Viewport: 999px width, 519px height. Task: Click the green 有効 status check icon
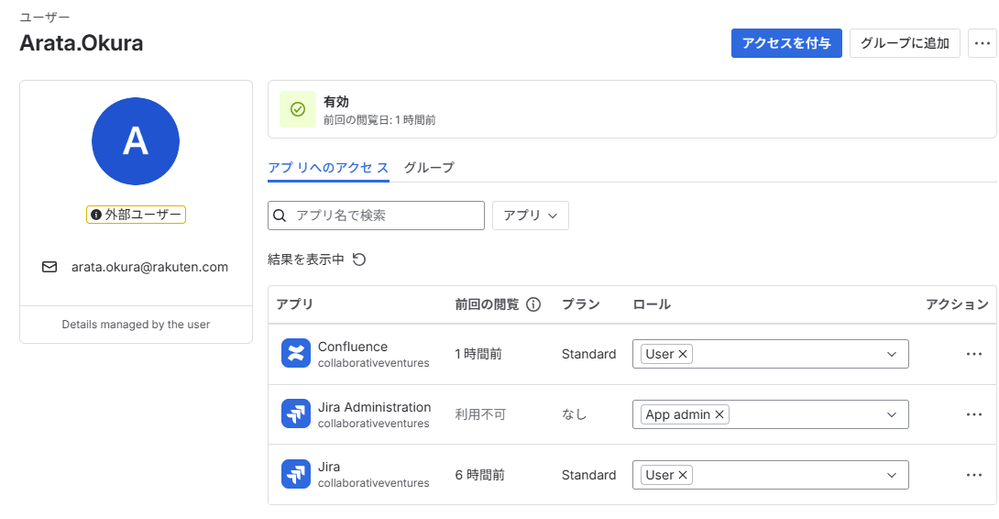298,110
